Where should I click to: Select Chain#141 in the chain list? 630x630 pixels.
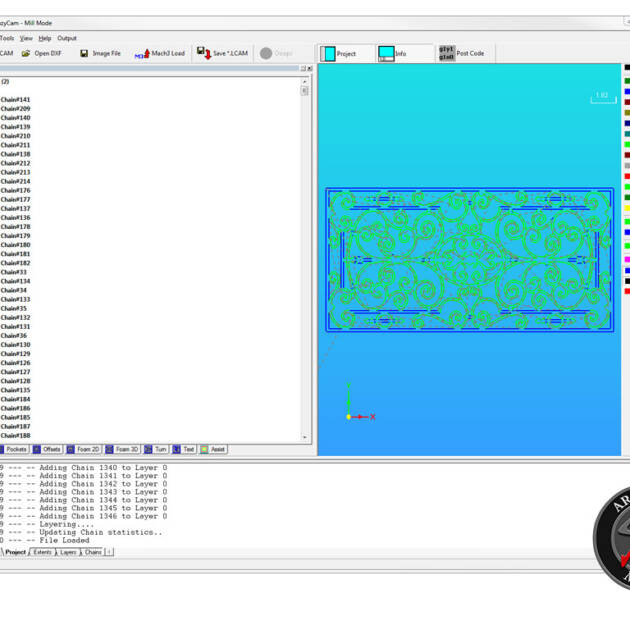coord(16,100)
